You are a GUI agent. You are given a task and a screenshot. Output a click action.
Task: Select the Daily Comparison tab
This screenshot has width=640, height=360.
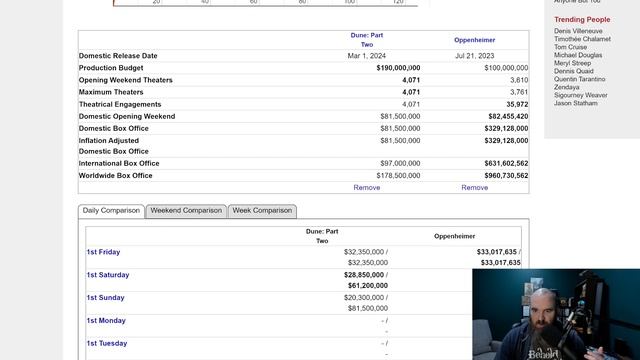[111, 211]
